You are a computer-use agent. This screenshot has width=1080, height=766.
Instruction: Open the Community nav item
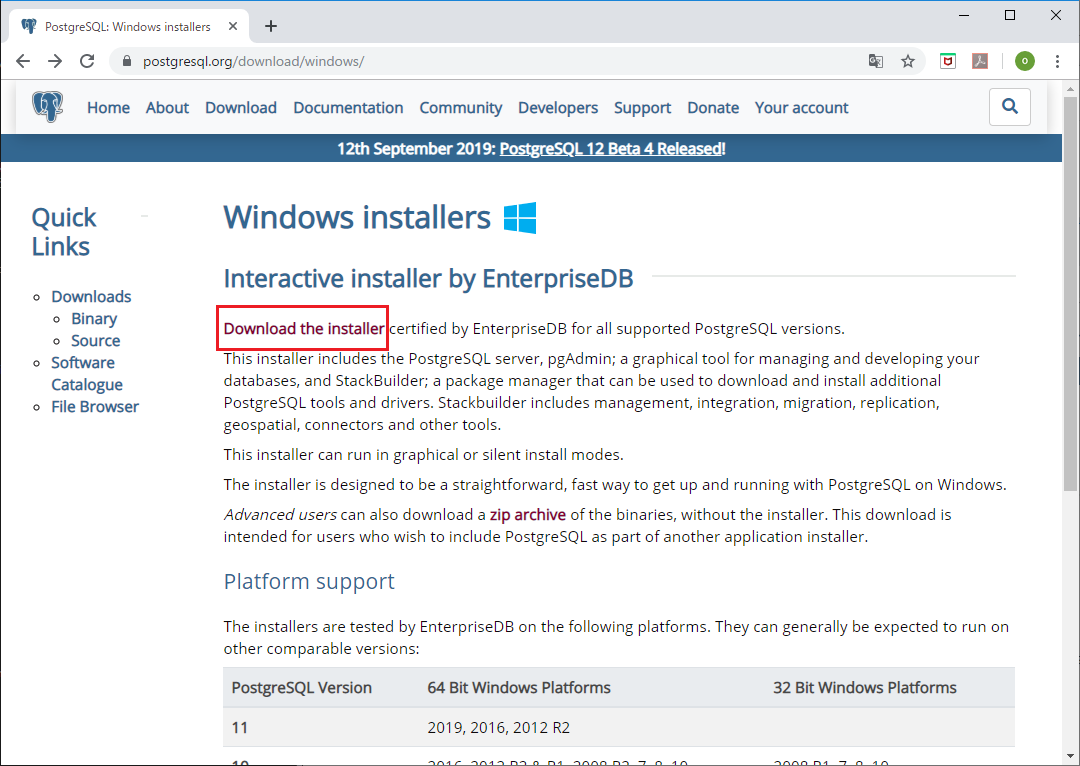pyautogui.click(x=461, y=107)
